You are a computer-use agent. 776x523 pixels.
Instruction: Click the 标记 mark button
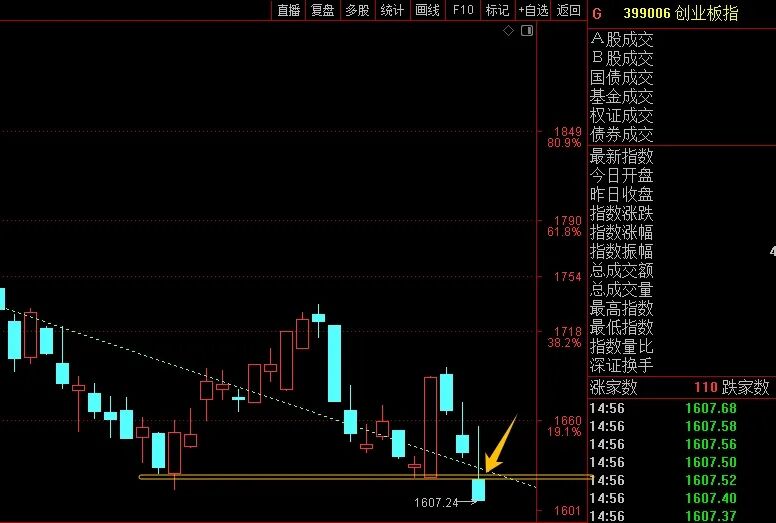click(497, 10)
